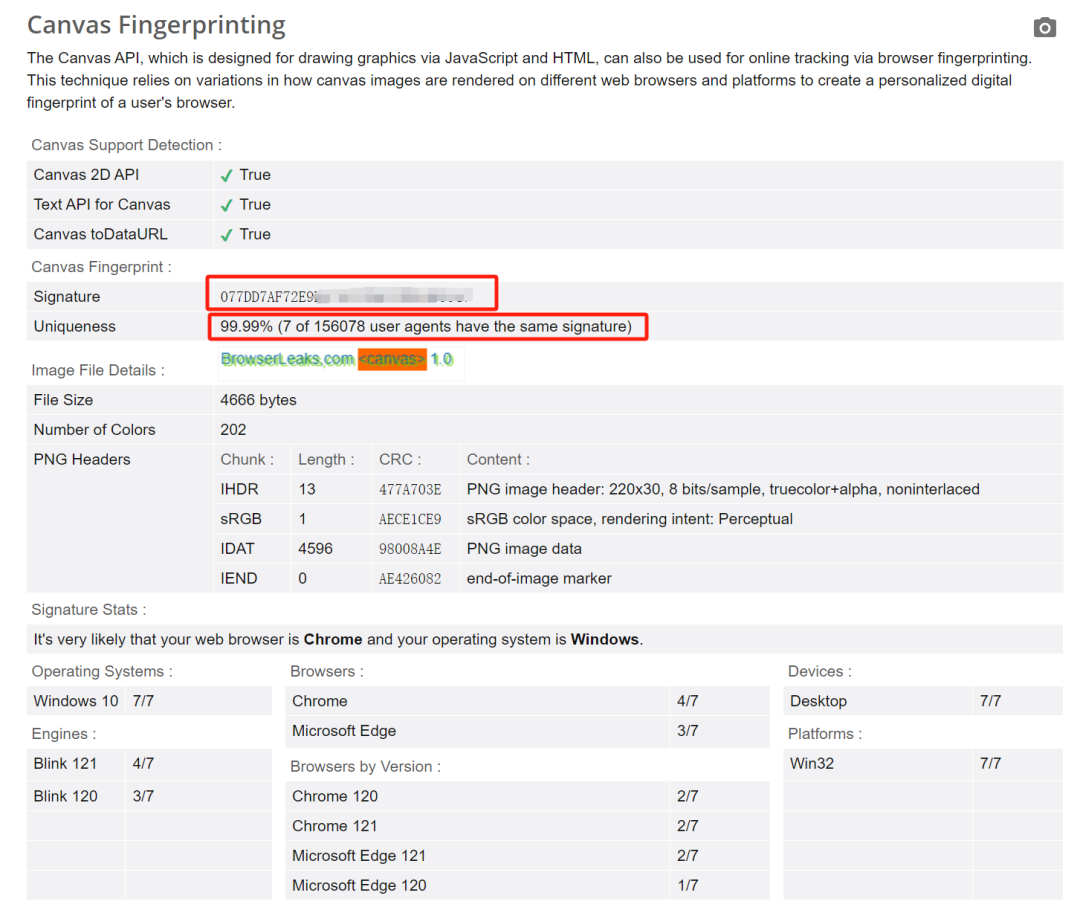
Task: Click the IEND end-of-image marker row
Action: 539,579
